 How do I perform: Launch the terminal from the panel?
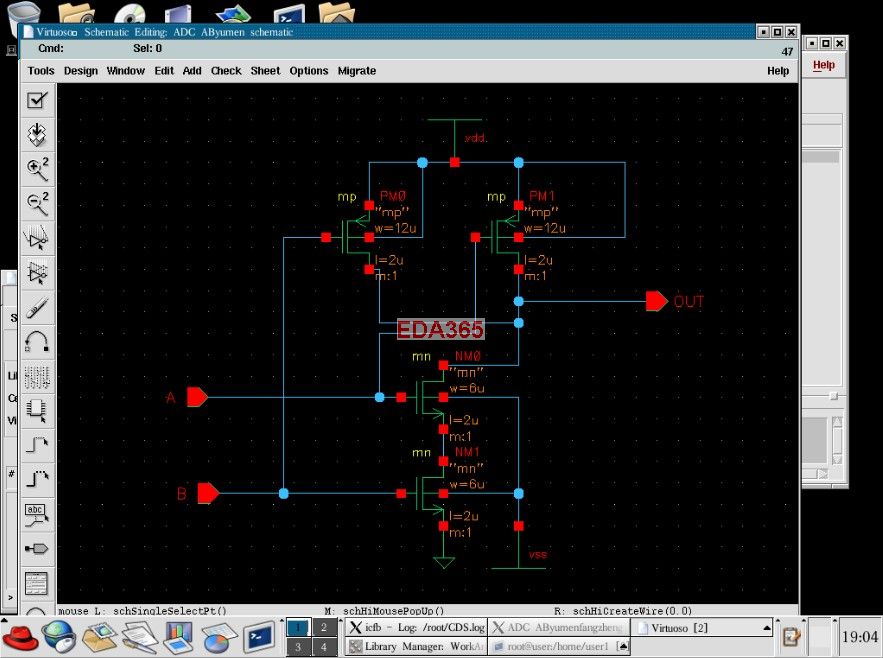[259, 636]
